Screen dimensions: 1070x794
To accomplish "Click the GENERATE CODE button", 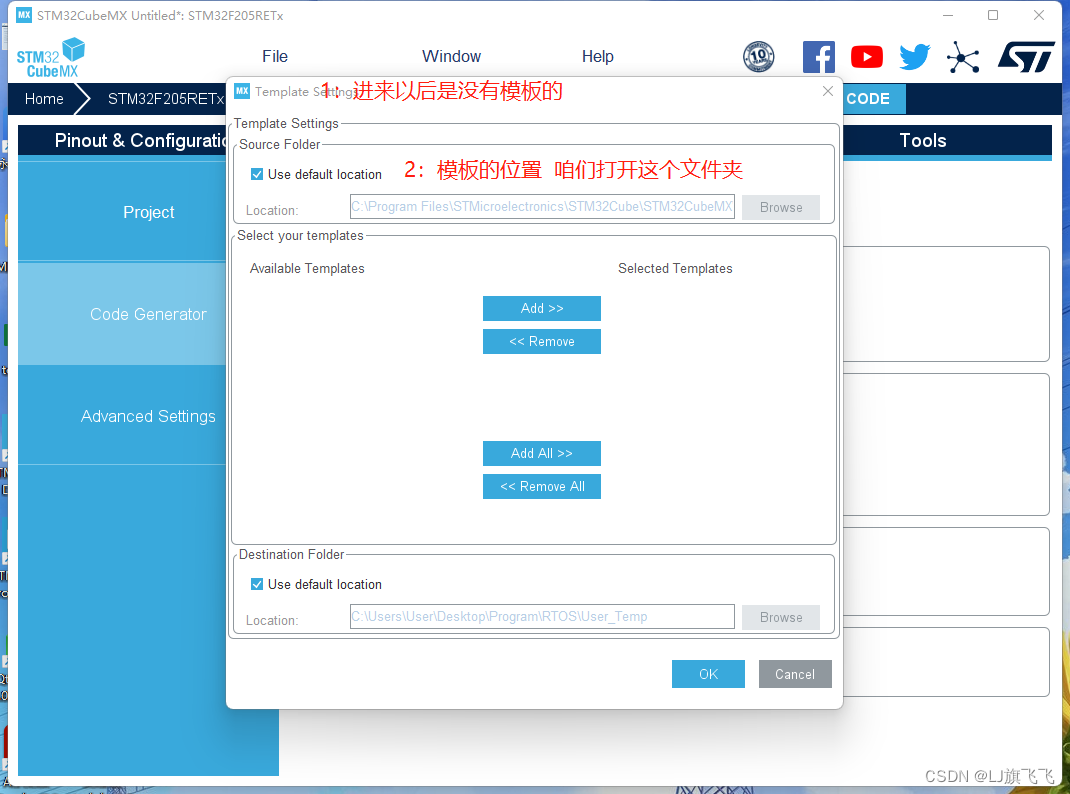I will pos(874,99).
